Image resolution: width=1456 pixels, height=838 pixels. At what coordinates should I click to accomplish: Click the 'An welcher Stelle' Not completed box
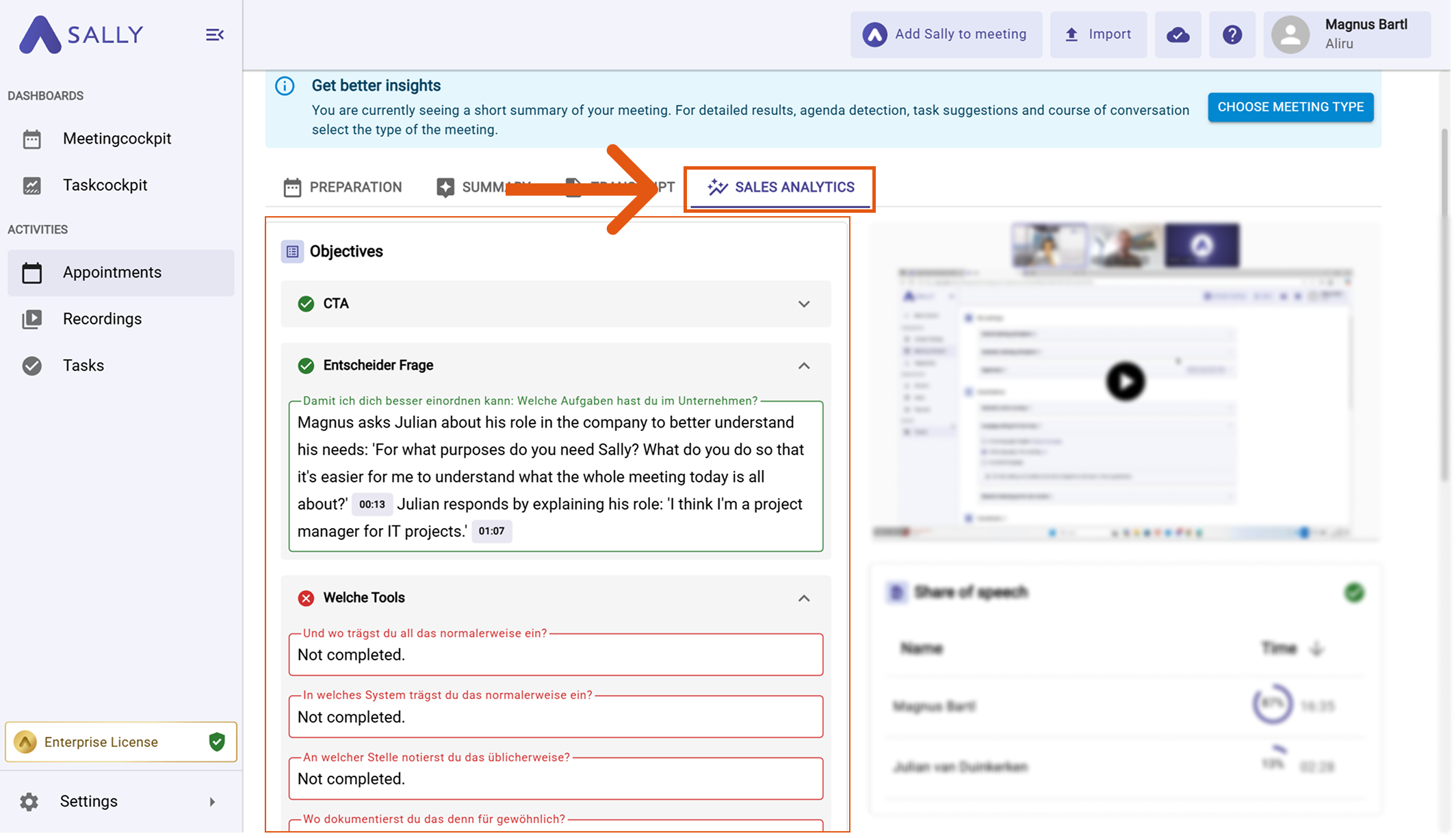(556, 778)
